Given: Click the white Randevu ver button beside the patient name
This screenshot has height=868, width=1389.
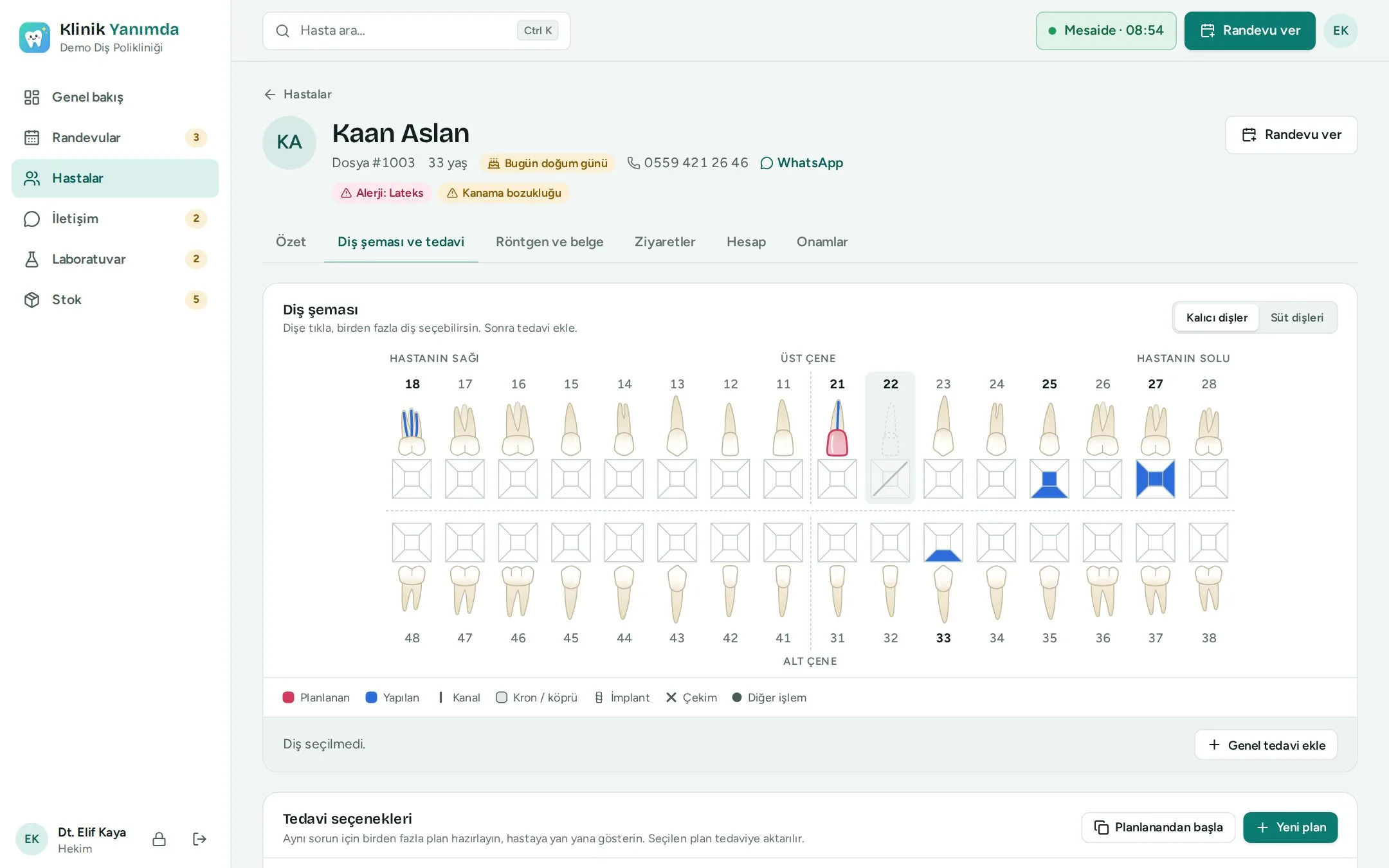Looking at the screenshot, I should 1291,135.
